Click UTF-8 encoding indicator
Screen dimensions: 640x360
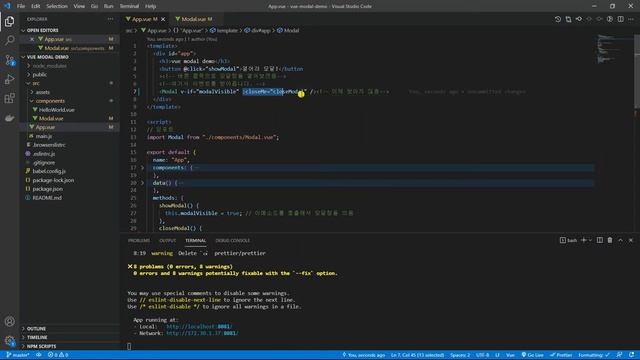(482, 355)
